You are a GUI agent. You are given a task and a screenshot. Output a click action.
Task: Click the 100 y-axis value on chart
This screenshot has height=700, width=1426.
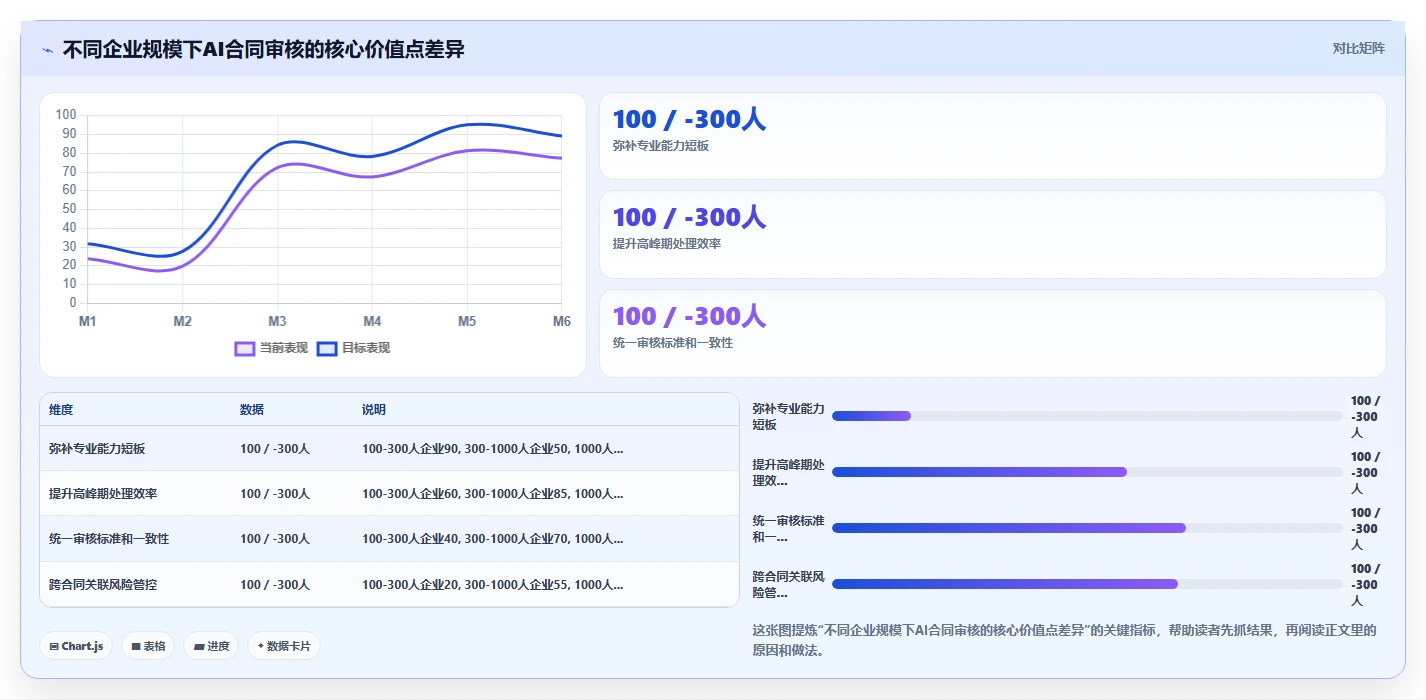tap(66, 115)
